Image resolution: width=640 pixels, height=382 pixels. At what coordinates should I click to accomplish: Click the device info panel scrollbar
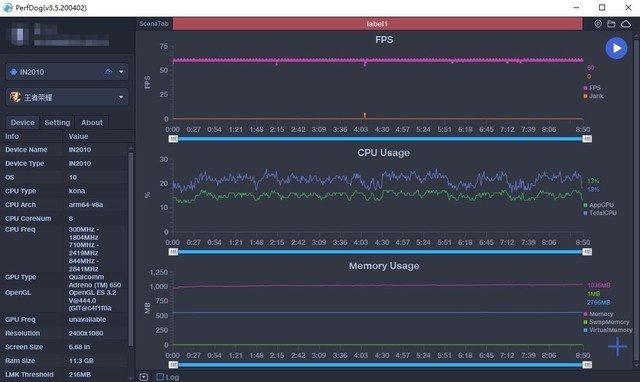pyautogui.click(x=131, y=249)
